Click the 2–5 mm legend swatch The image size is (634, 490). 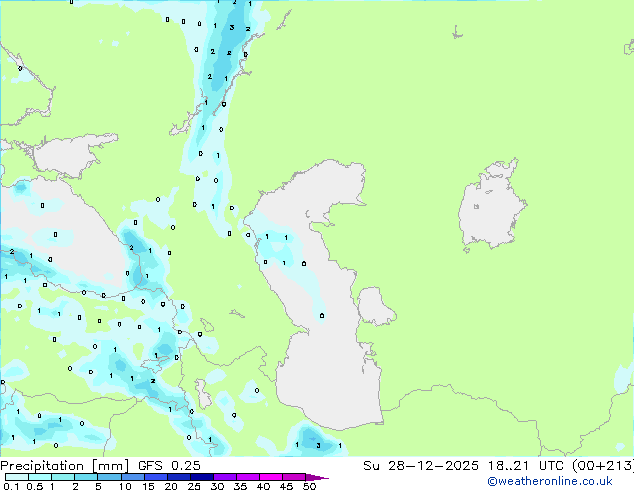(86, 477)
